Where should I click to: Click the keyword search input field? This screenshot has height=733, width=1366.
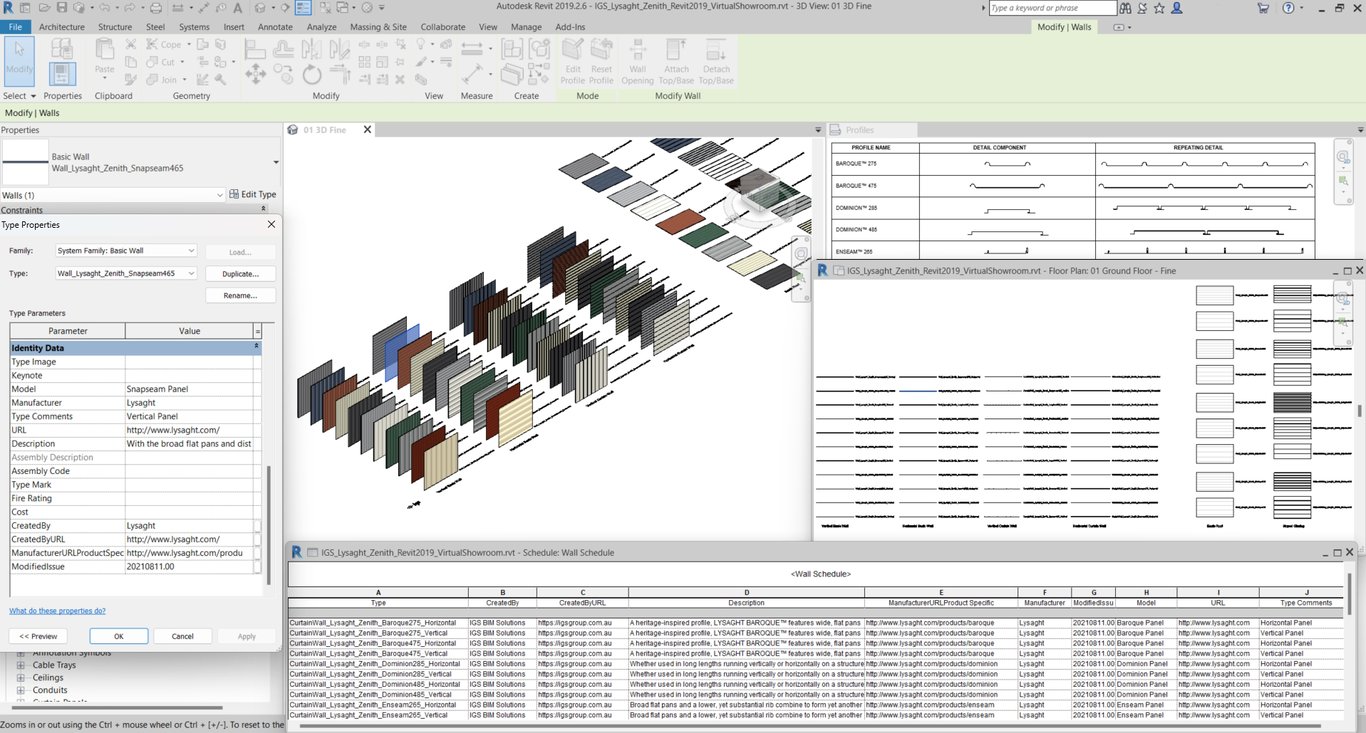point(1050,8)
